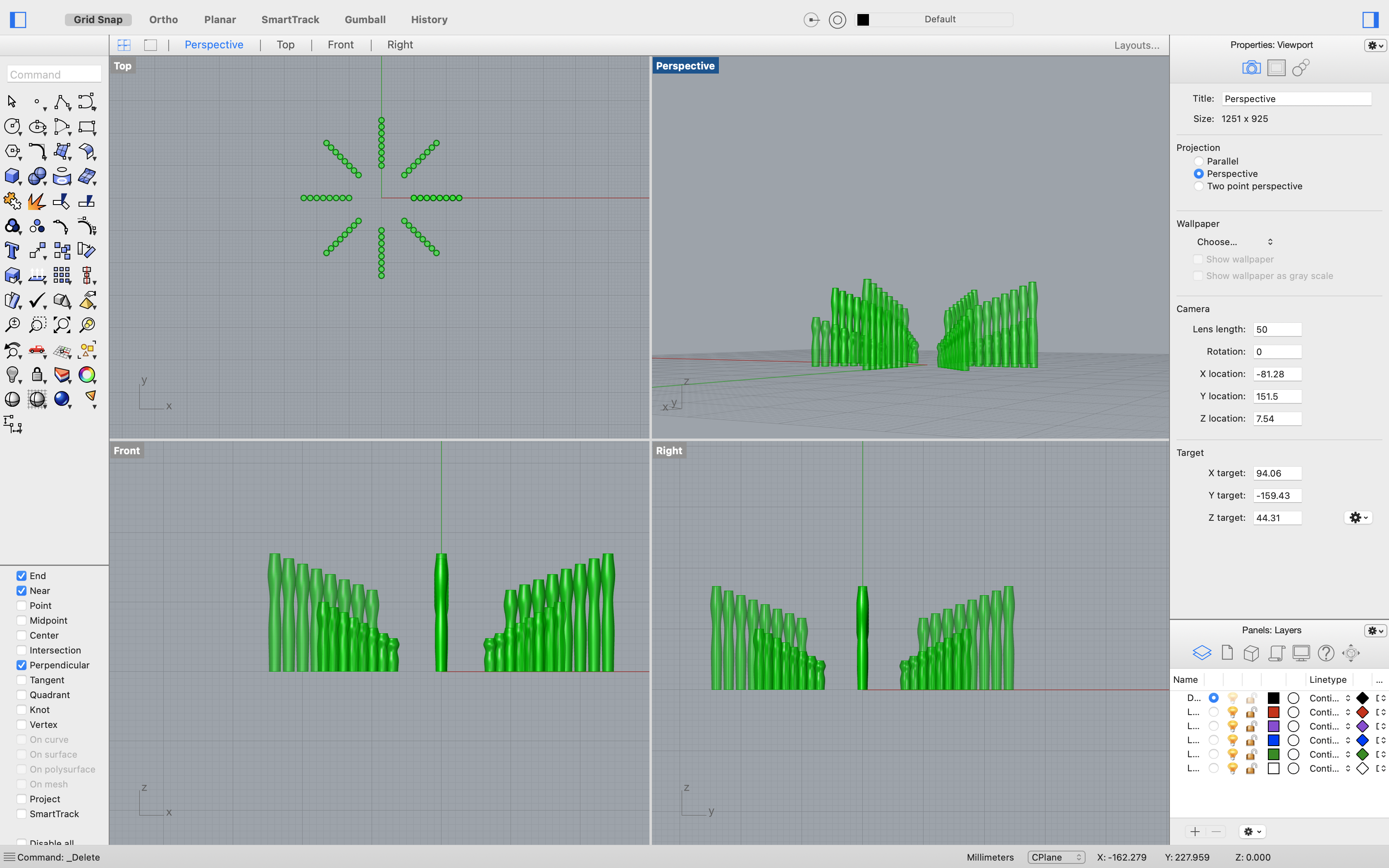Image resolution: width=1389 pixels, height=868 pixels.
Task: Click the Layouts... button
Action: [x=1136, y=45]
